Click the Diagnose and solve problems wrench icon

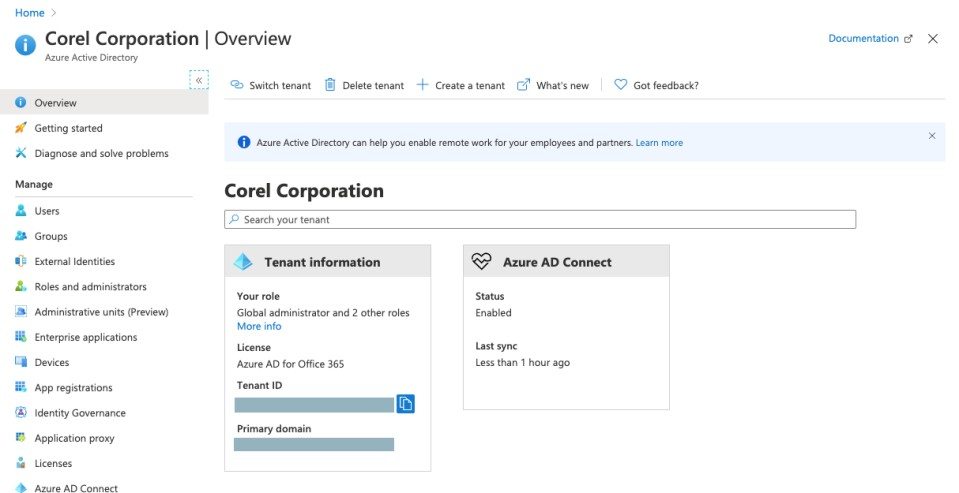click(21, 153)
